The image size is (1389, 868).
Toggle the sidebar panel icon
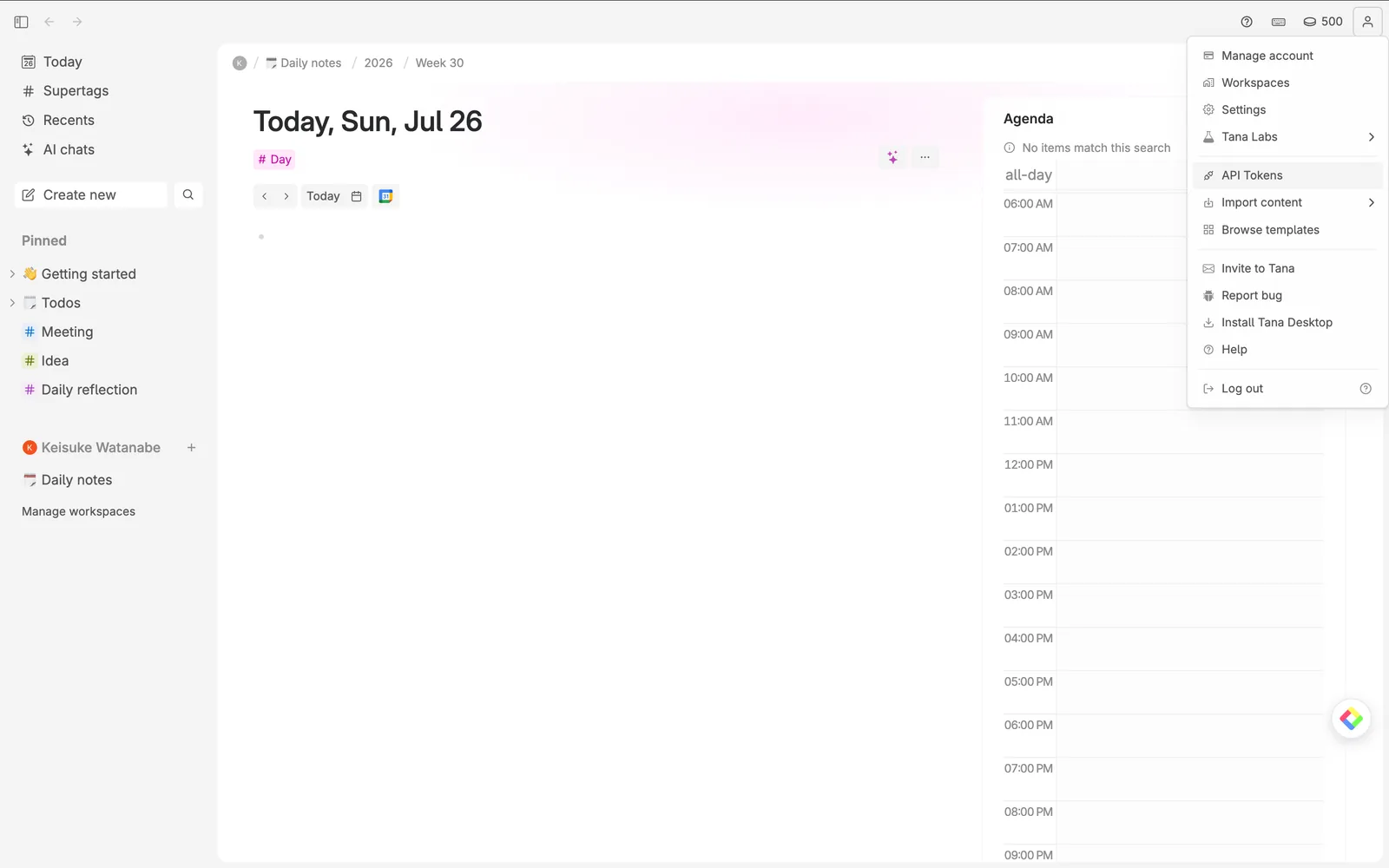click(x=22, y=22)
